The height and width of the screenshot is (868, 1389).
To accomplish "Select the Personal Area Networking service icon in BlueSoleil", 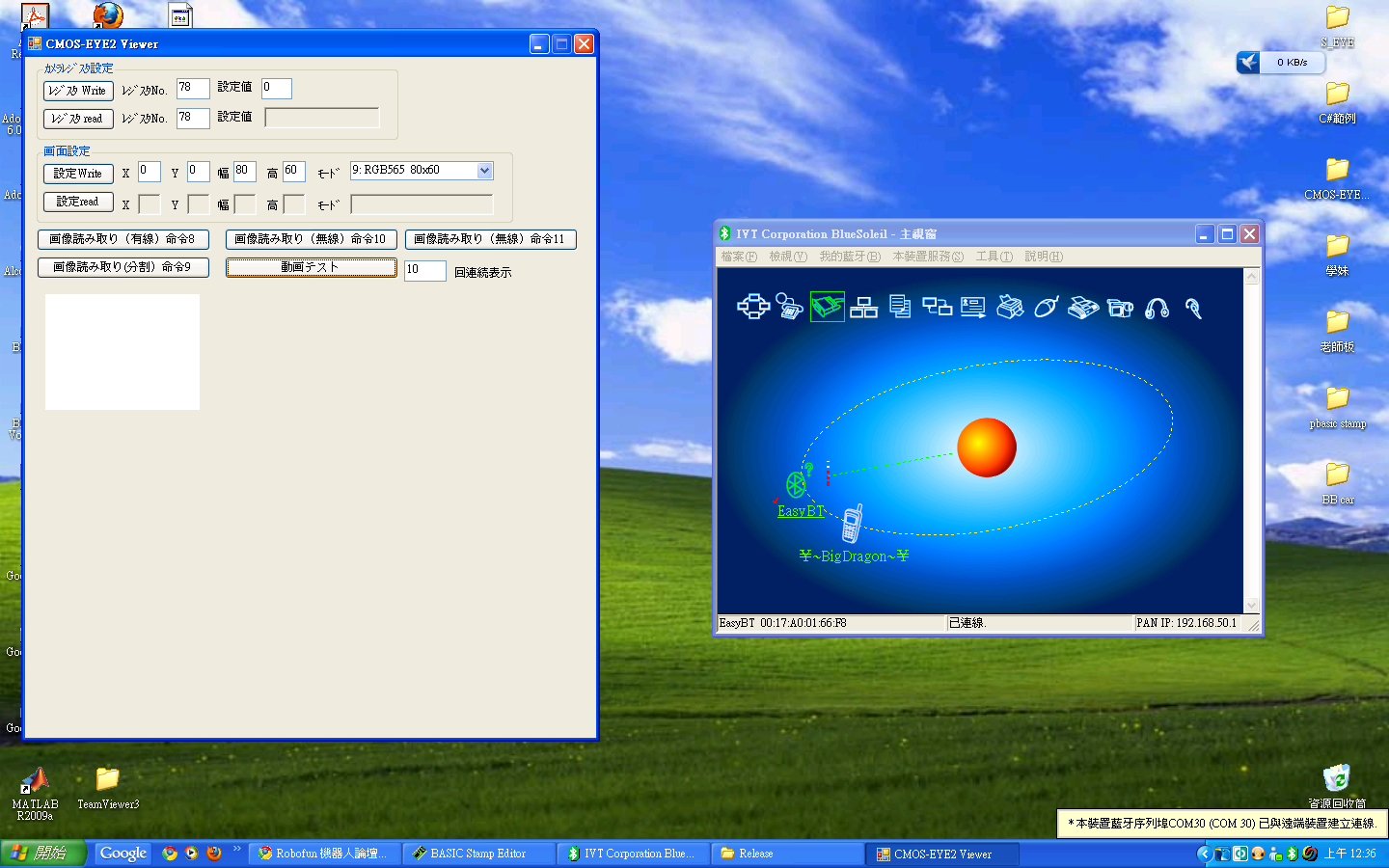I will tap(753, 307).
